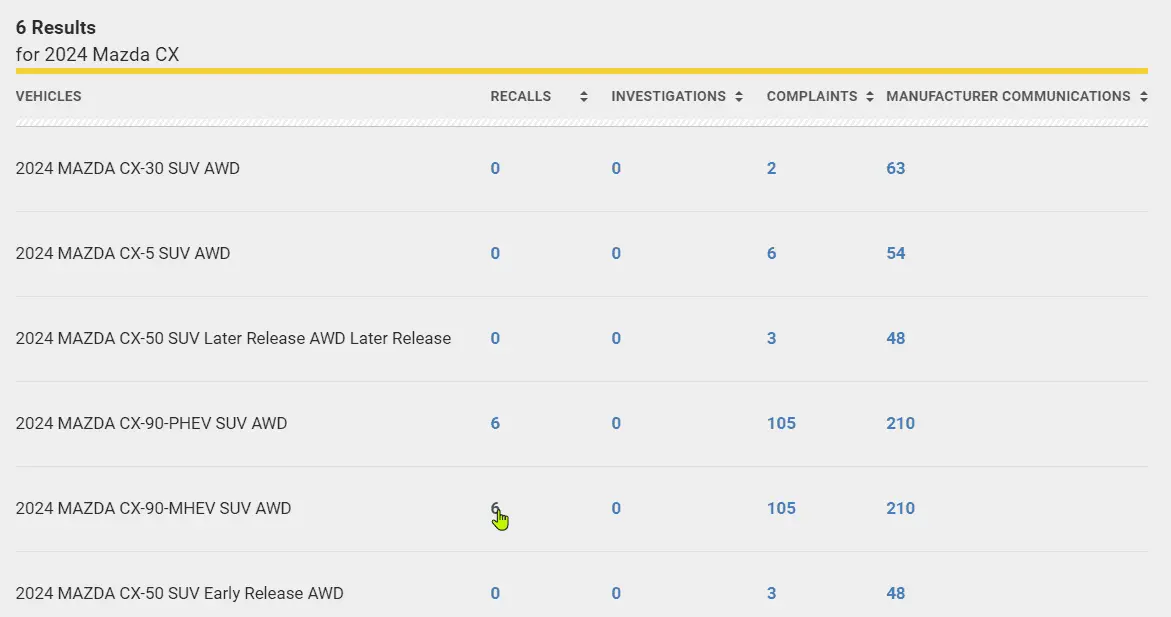Viewport: 1171px width, 617px height.
Task: Open CX-30 manufacturer communications 63
Action: tap(895, 168)
